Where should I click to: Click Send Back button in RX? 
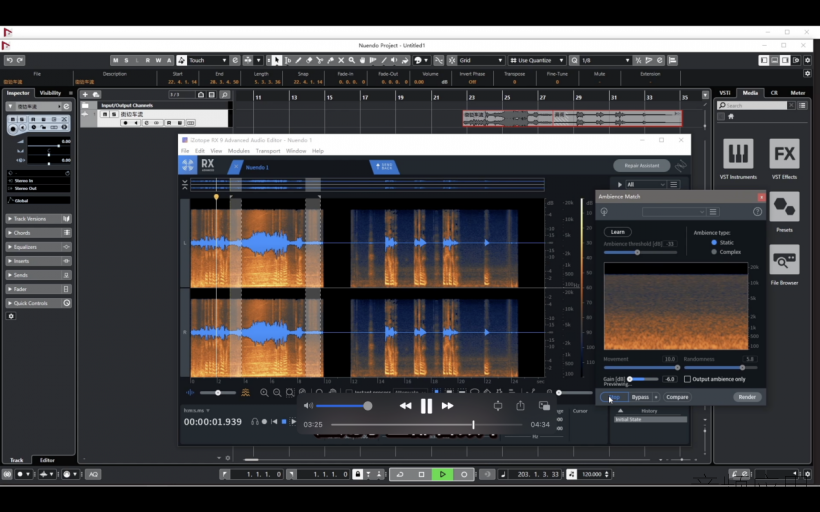pos(384,167)
